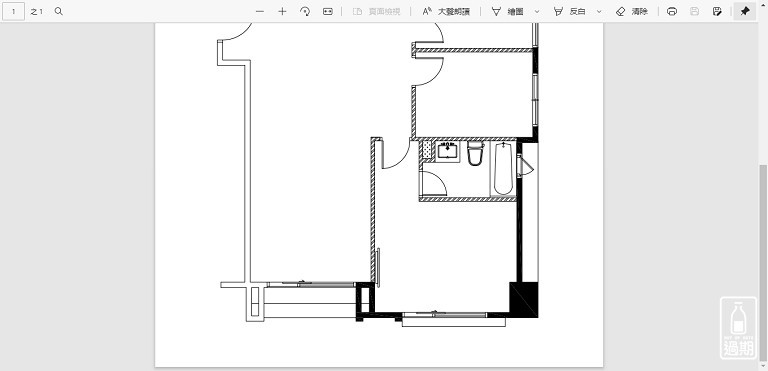Start 大聲朗讀 read aloud

tap(446, 11)
